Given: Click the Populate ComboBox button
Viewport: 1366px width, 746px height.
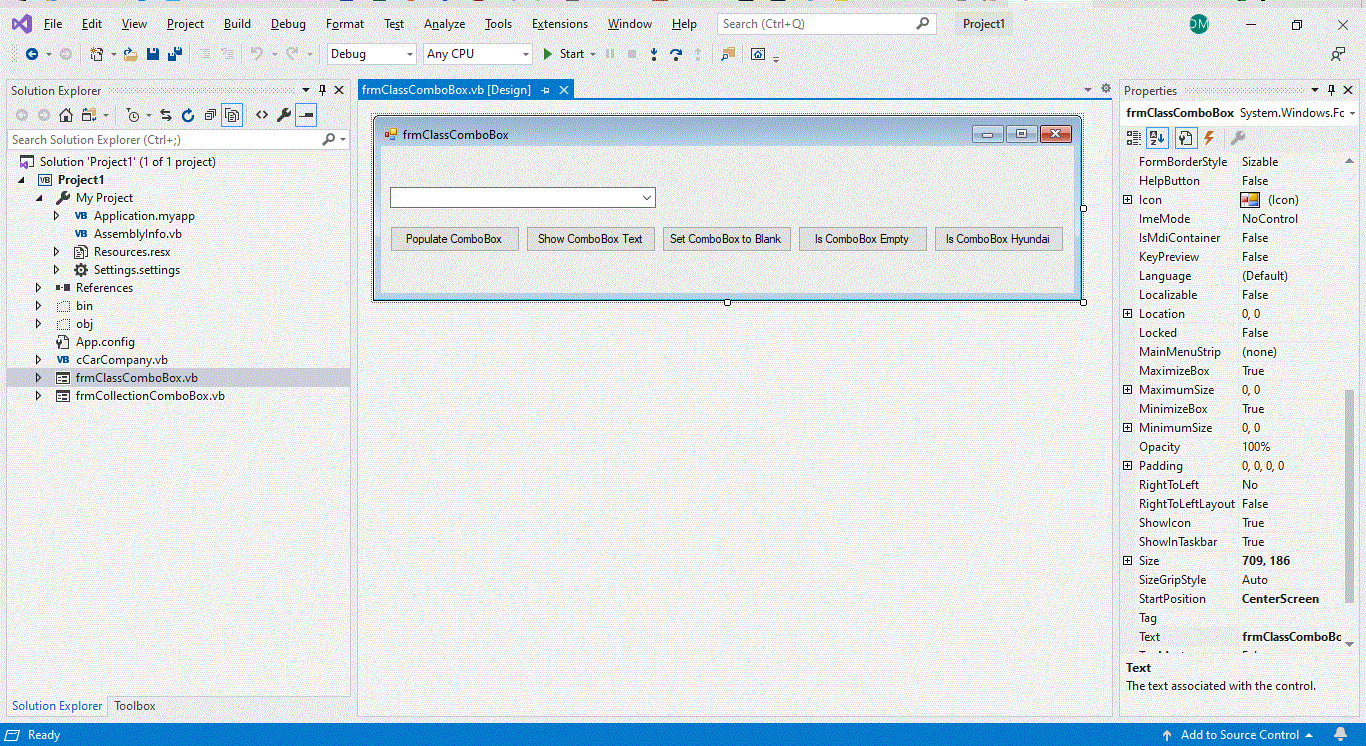Looking at the screenshot, I should 454,239.
